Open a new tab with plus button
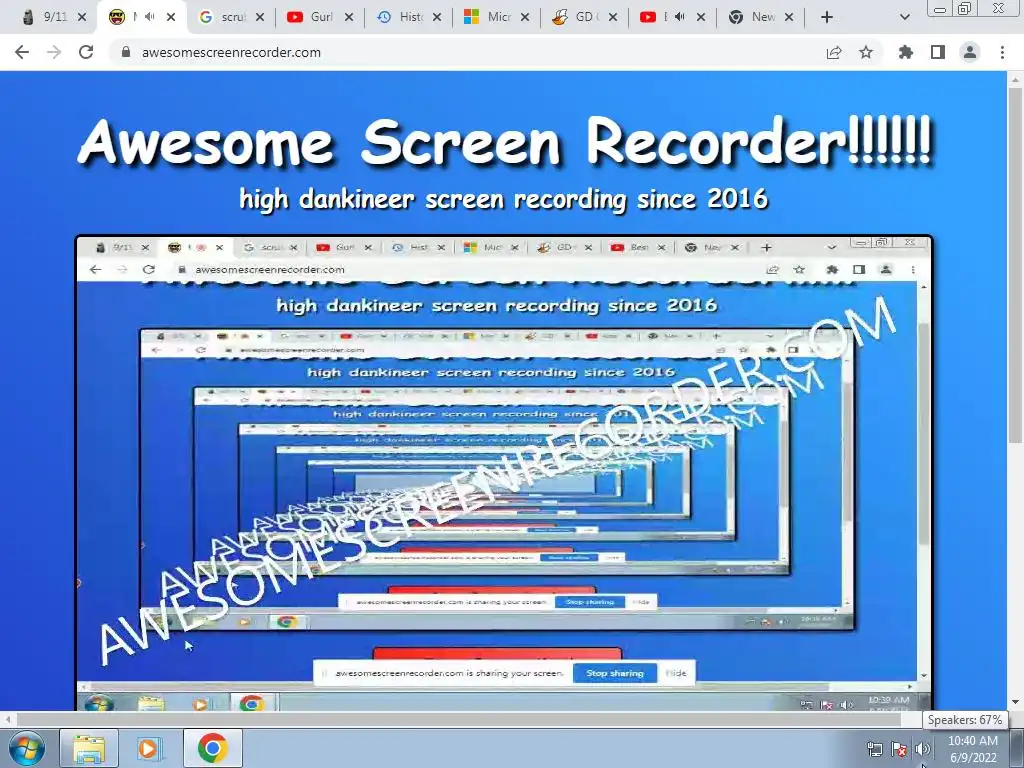The height and width of the screenshot is (768, 1024). click(827, 17)
